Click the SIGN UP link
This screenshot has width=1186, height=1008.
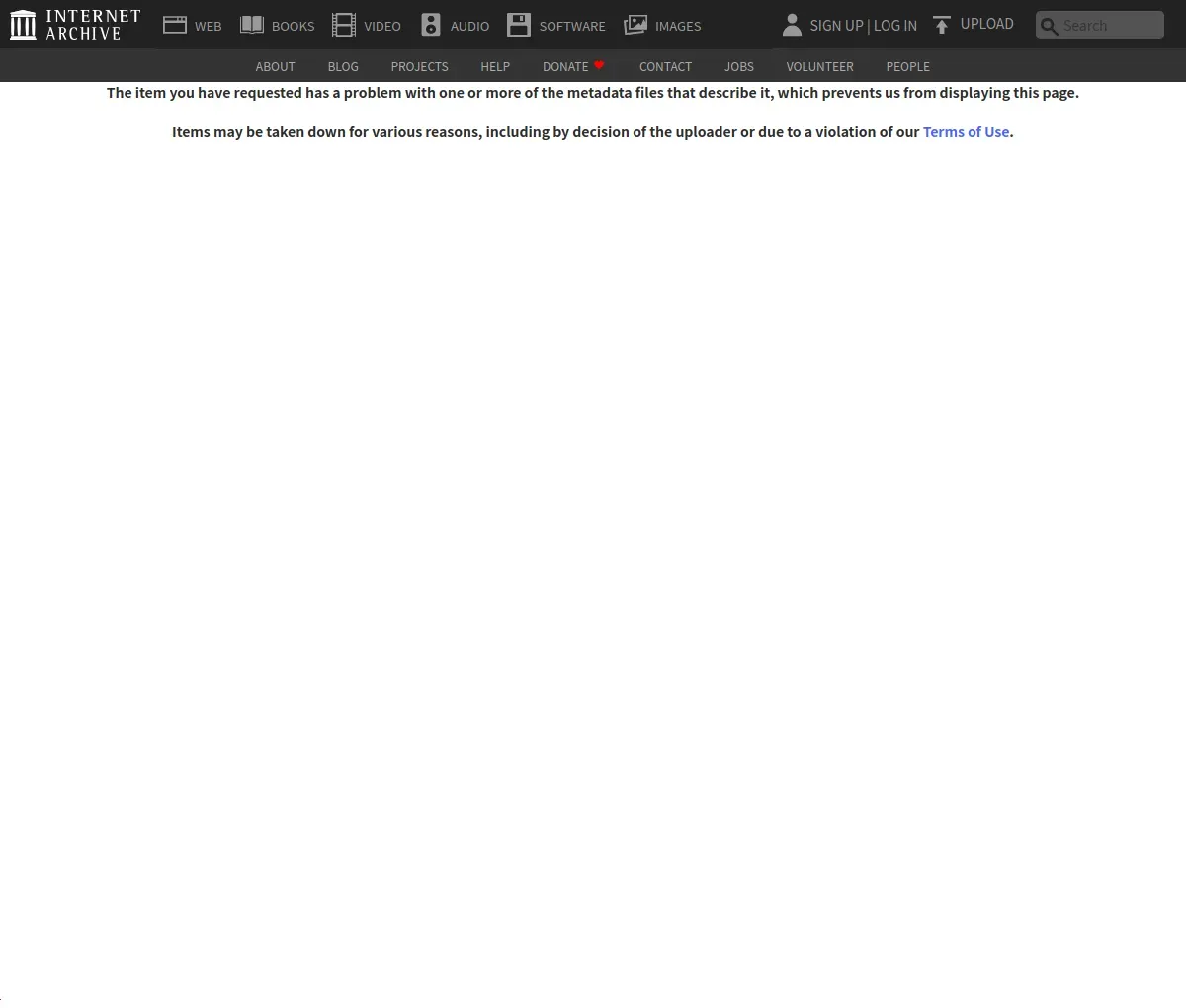[836, 26]
